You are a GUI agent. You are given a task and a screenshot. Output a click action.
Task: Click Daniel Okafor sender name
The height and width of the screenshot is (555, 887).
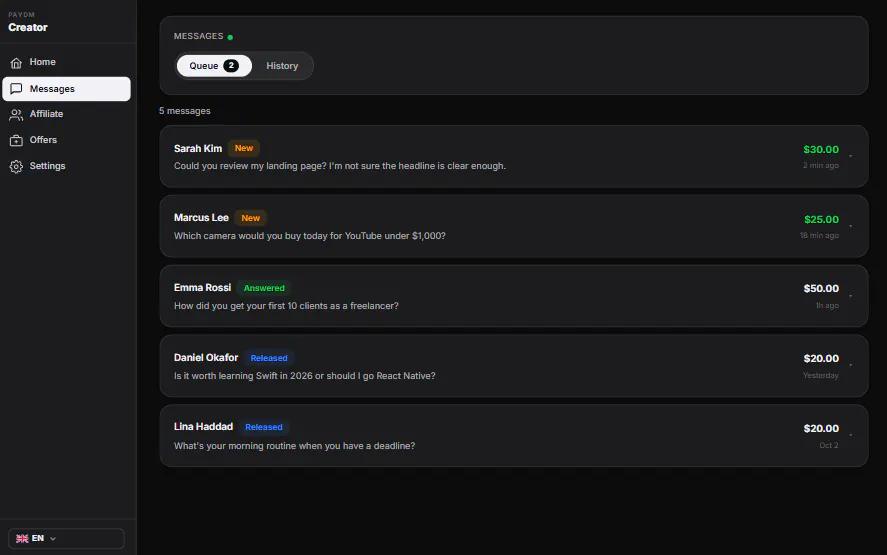click(x=206, y=358)
